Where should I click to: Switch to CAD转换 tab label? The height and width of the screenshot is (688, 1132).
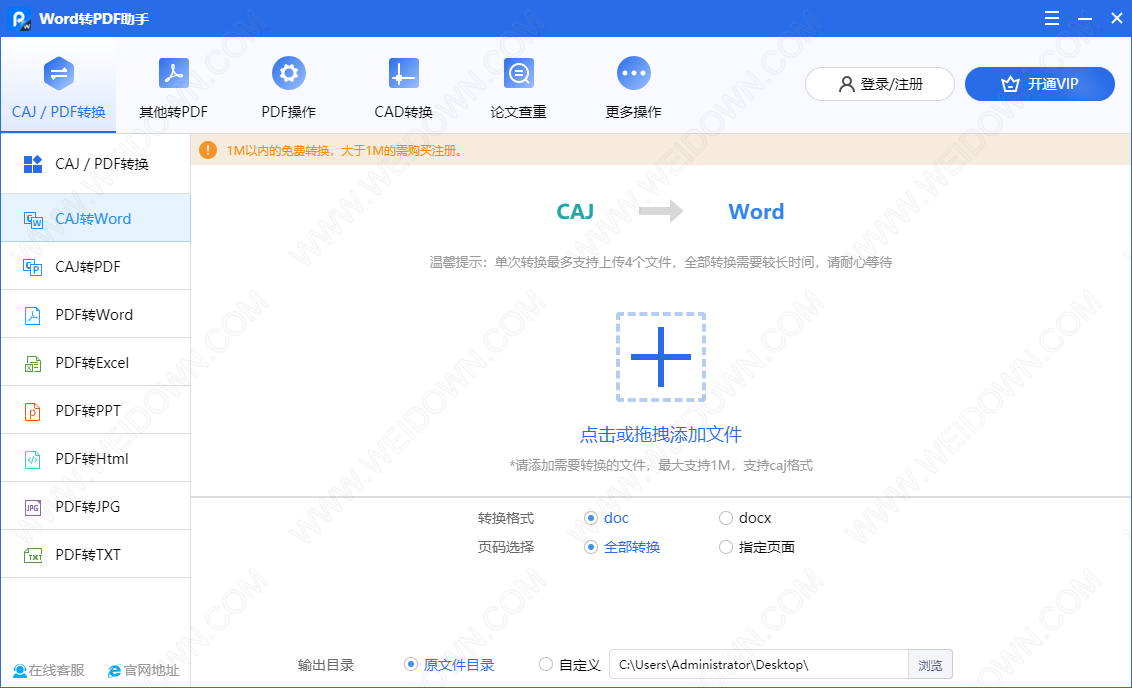(404, 112)
